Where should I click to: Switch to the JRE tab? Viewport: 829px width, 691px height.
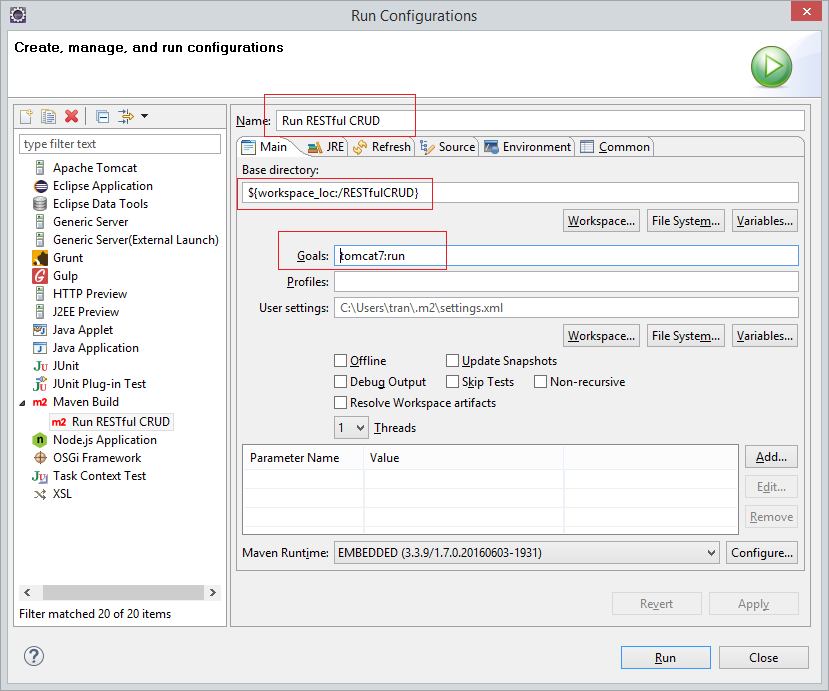tap(326, 147)
